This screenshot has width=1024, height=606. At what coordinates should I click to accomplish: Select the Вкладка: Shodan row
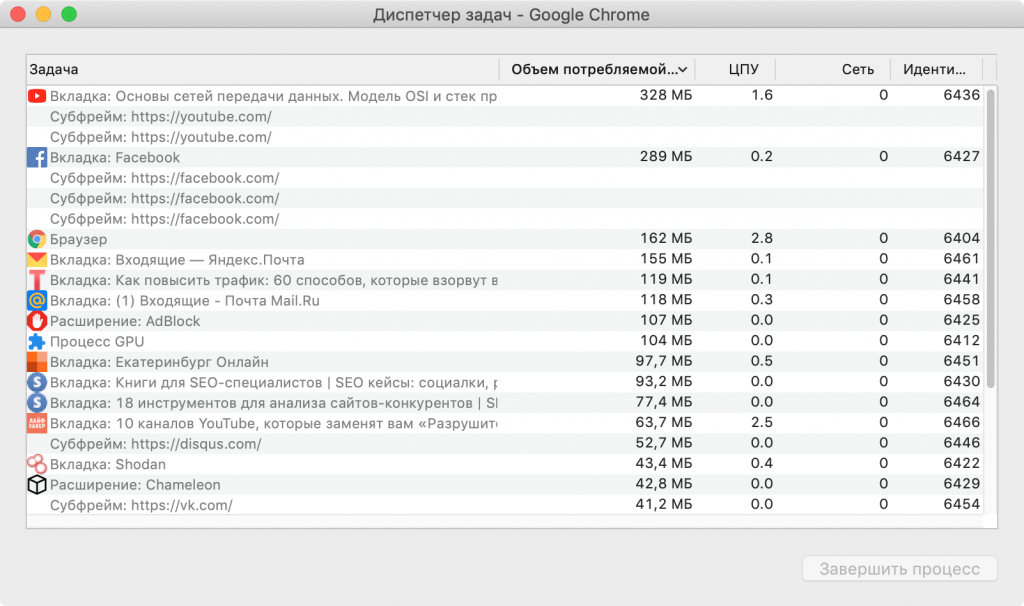pos(505,464)
